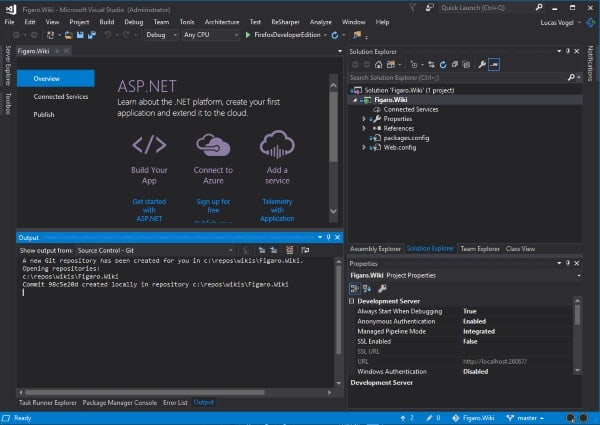Viewport: 600px width, 425px height.
Task: Expand the Web.config node in Solution Explorer
Action: tap(364, 148)
